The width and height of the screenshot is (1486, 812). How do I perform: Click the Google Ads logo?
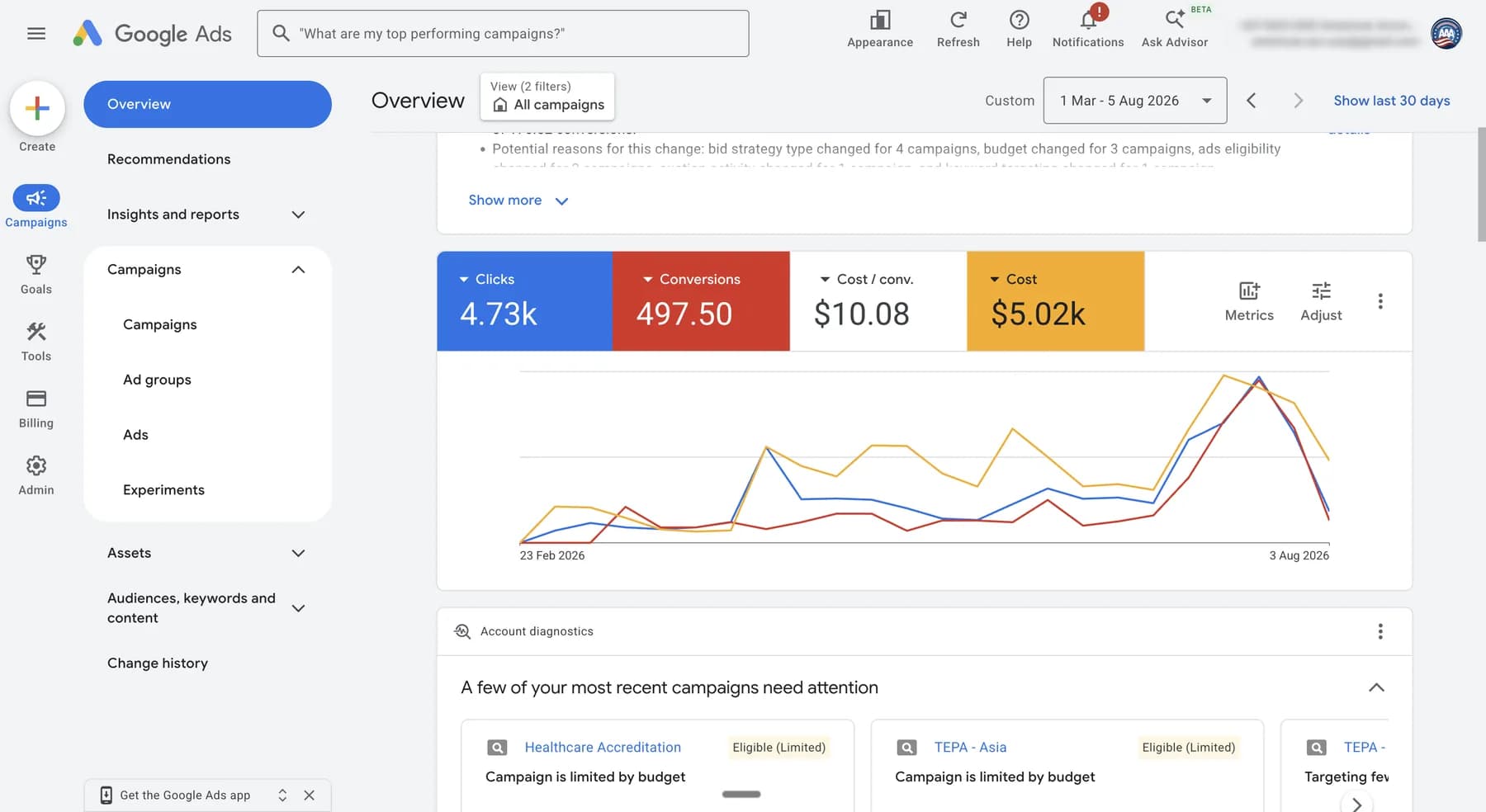[x=153, y=34]
